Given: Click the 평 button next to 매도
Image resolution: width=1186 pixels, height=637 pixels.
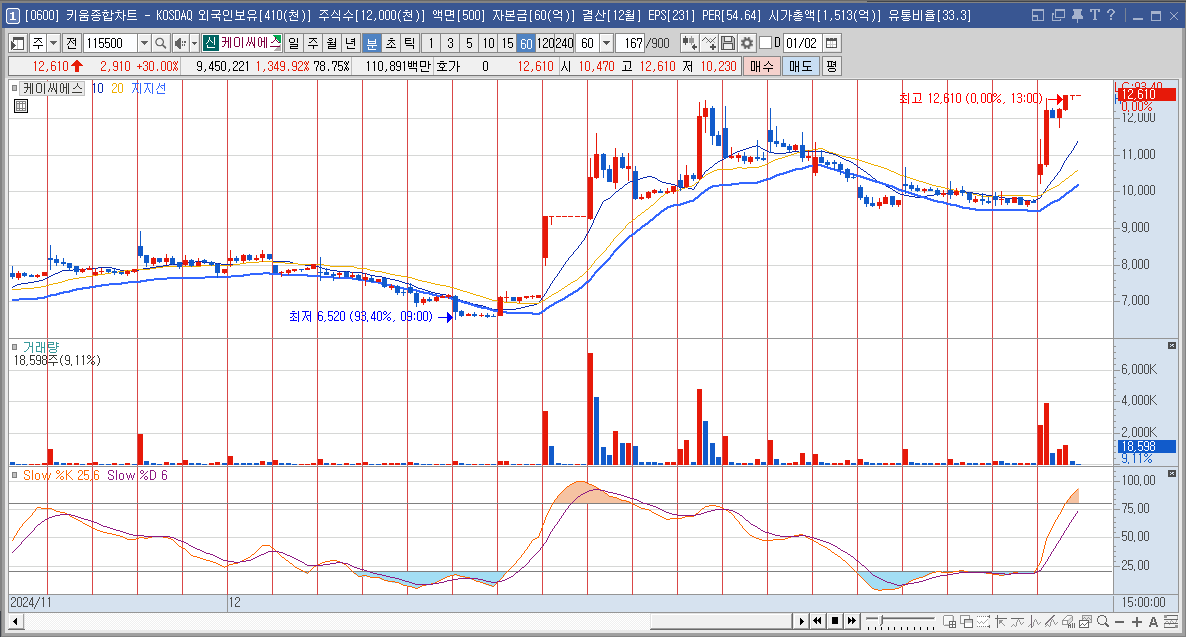Looking at the screenshot, I should [831, 67].
